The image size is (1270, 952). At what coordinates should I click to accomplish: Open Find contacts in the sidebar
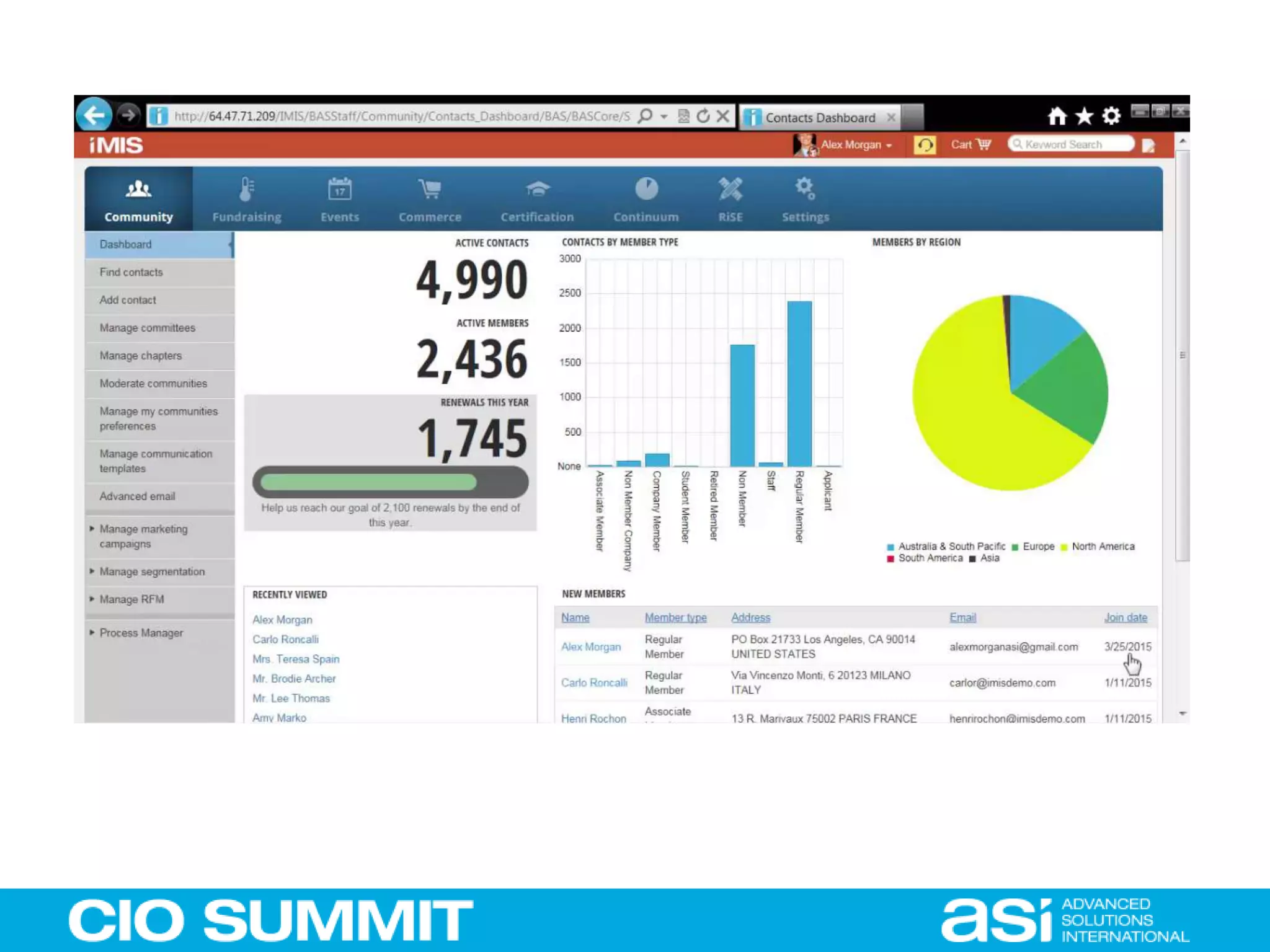pos(131,272)
